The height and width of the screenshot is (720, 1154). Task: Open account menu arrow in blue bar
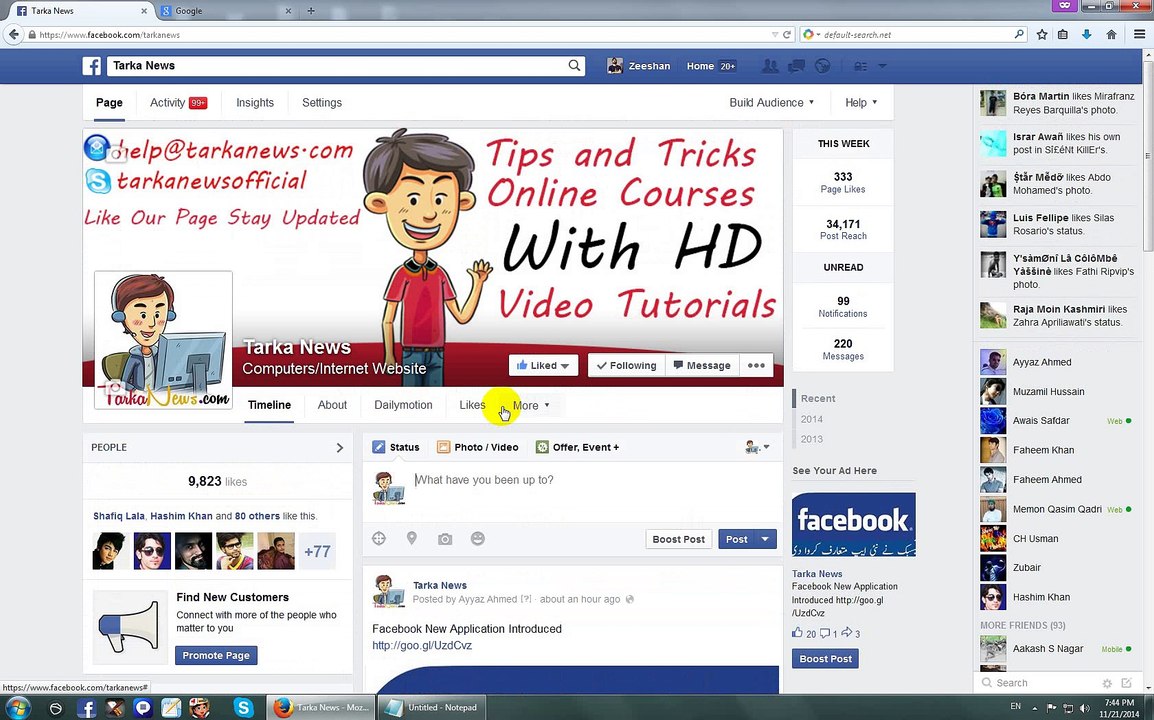click(882, 66)
